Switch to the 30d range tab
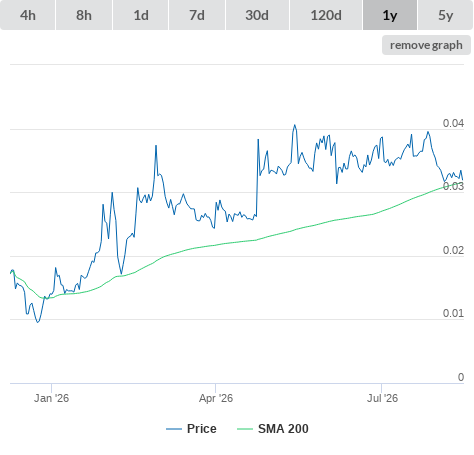Viewport: 474px width, 455px height. (x=257, y=15)
